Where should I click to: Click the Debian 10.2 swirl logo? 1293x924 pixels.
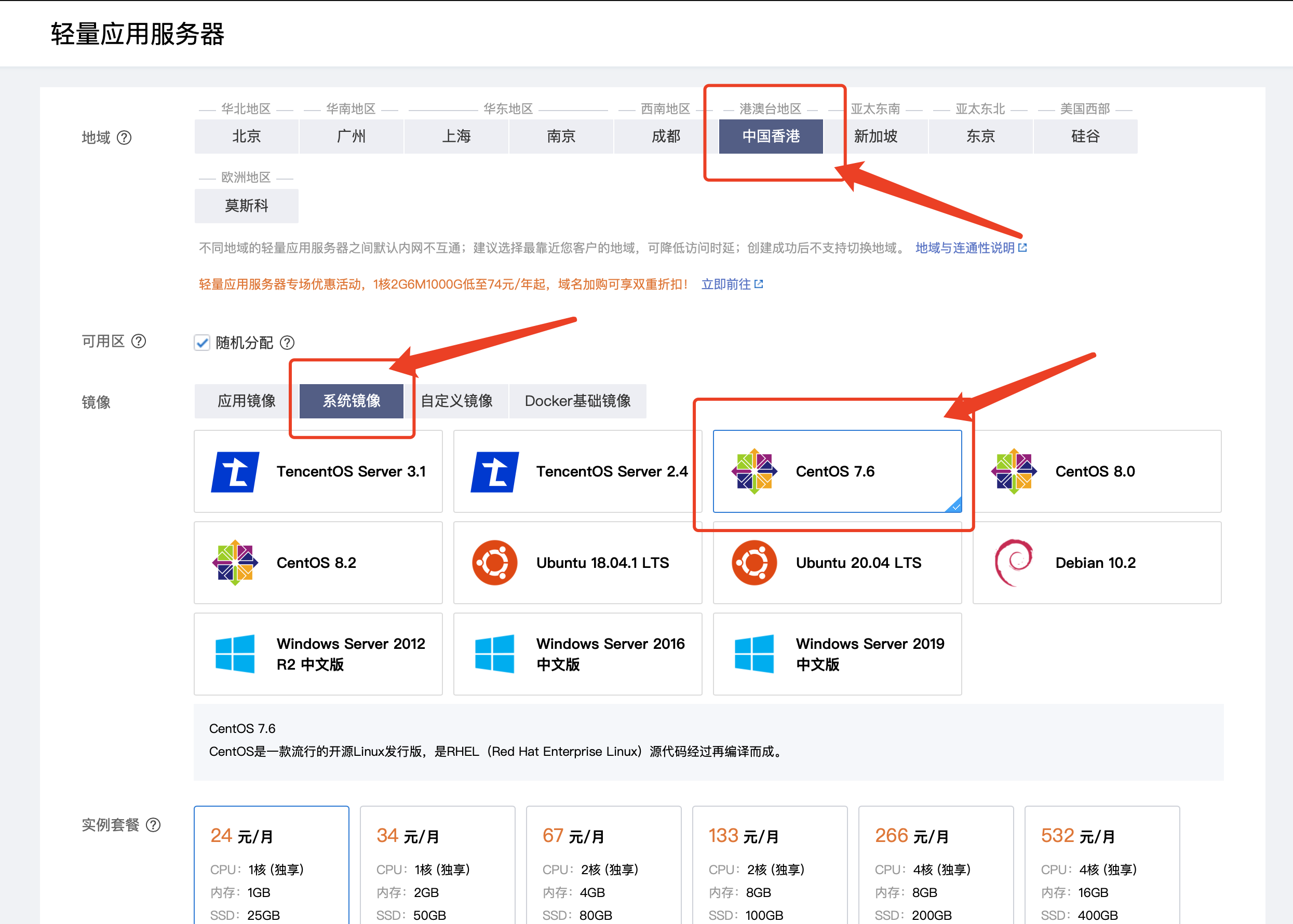[1014, 563]
